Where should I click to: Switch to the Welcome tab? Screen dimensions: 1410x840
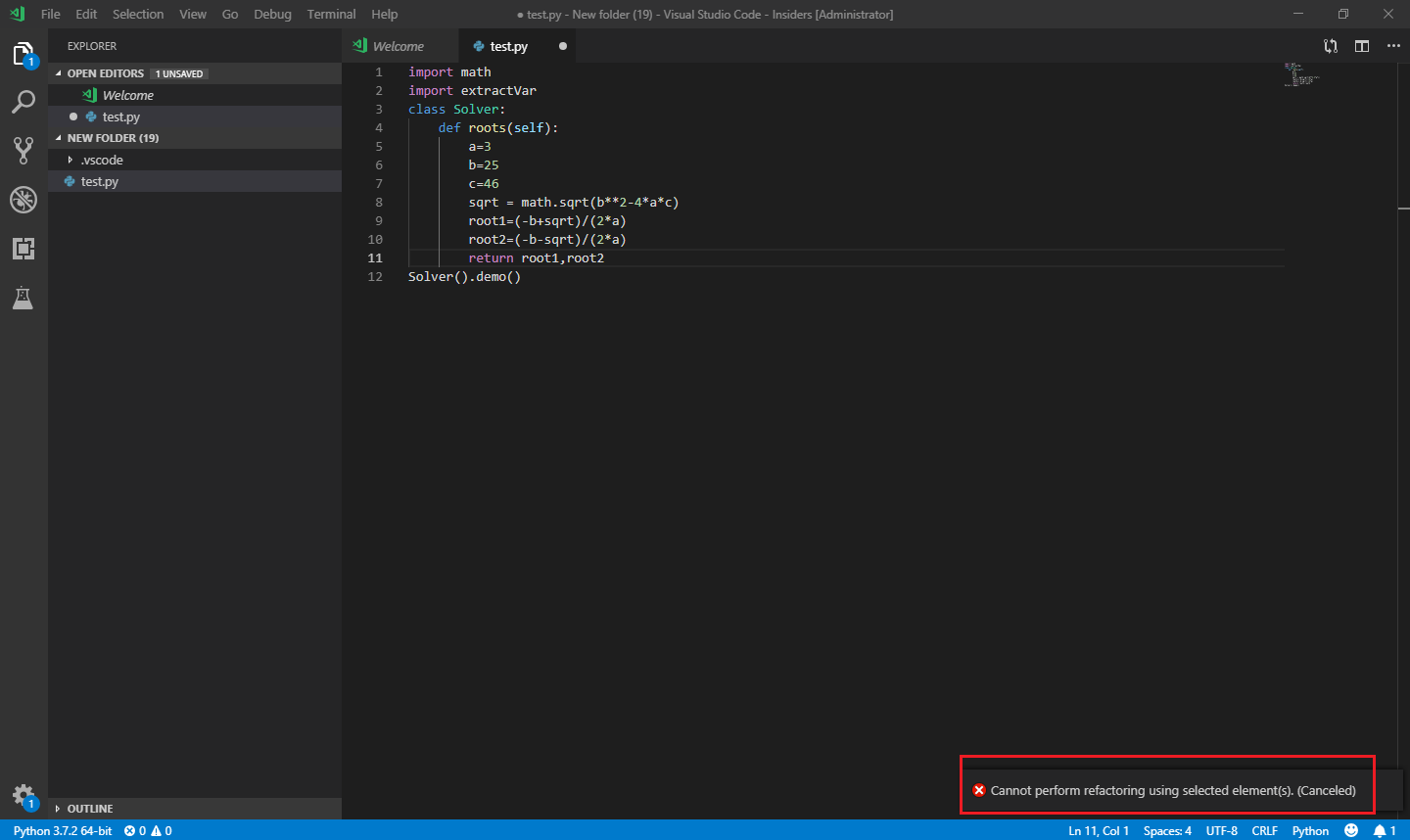point(399,45)
